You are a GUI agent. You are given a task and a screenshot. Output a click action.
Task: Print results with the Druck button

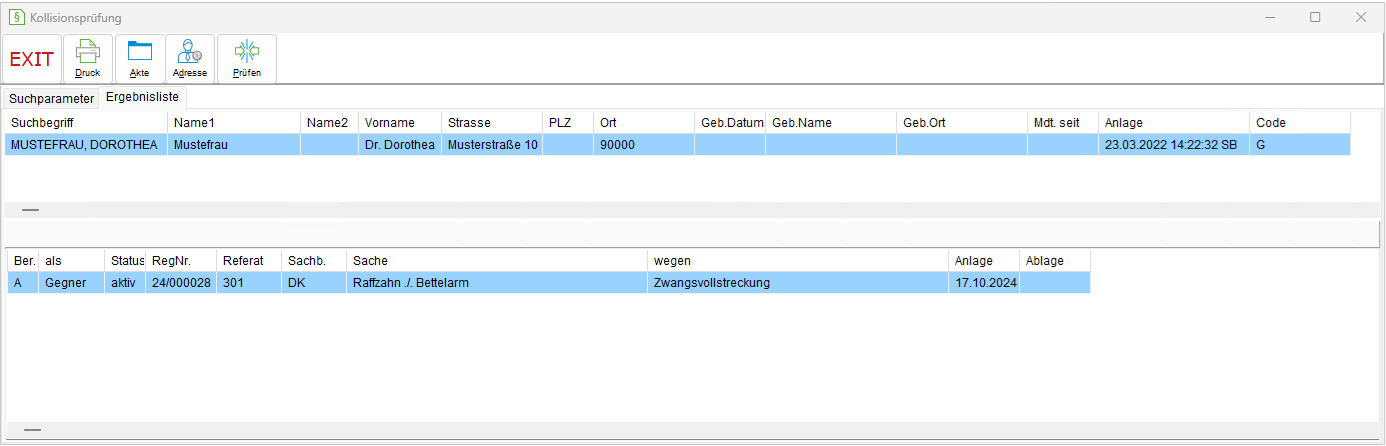click(x=88, y=59)
